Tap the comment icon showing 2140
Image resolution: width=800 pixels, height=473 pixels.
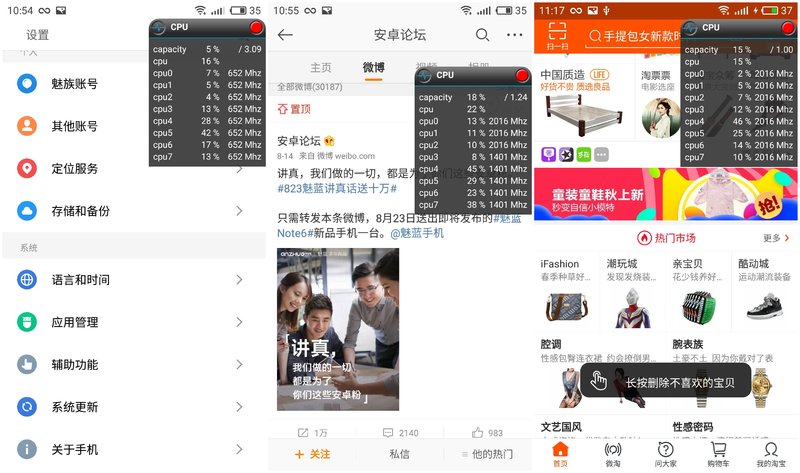(388, 433)
